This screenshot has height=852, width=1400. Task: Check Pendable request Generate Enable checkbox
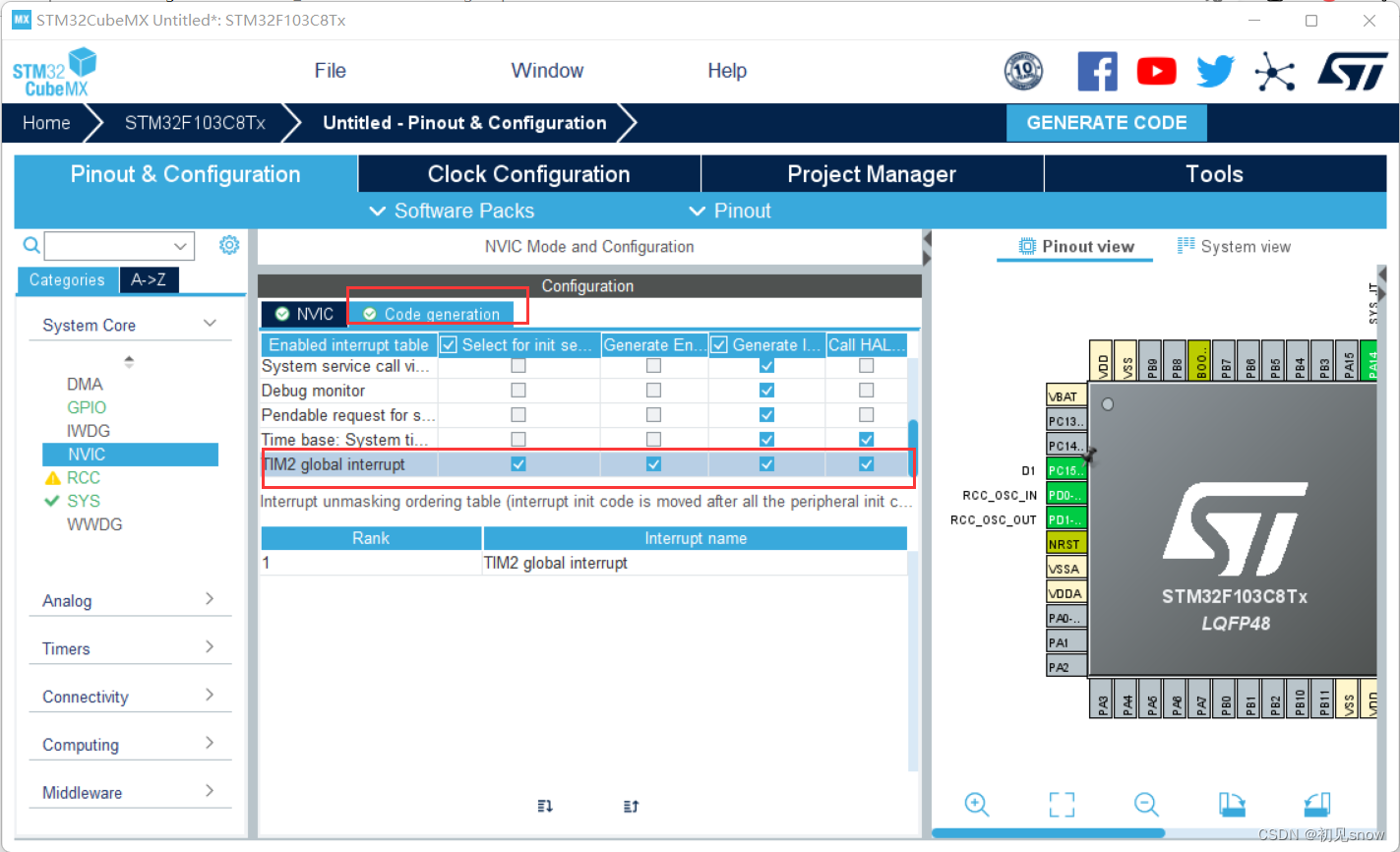click(x=653, y=414)
